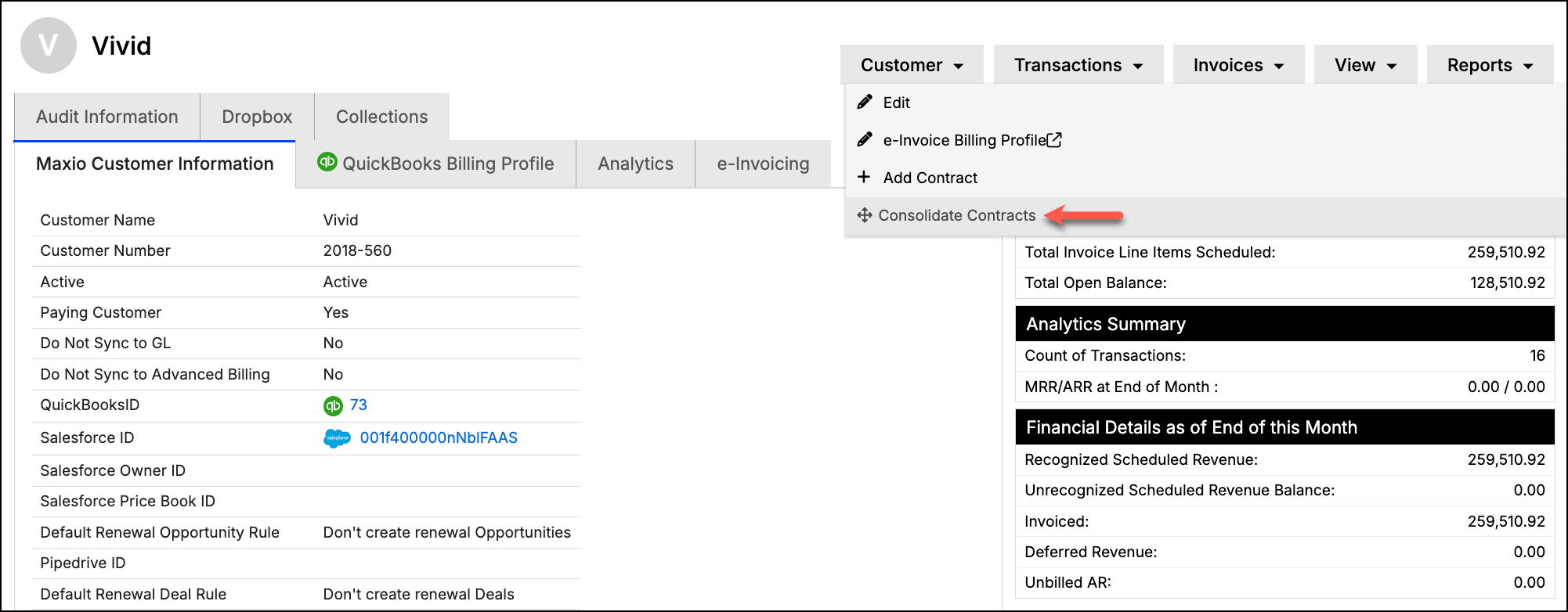Open QuickBooks ID link 73
The image size is (1568, 612).
[359, 405]
